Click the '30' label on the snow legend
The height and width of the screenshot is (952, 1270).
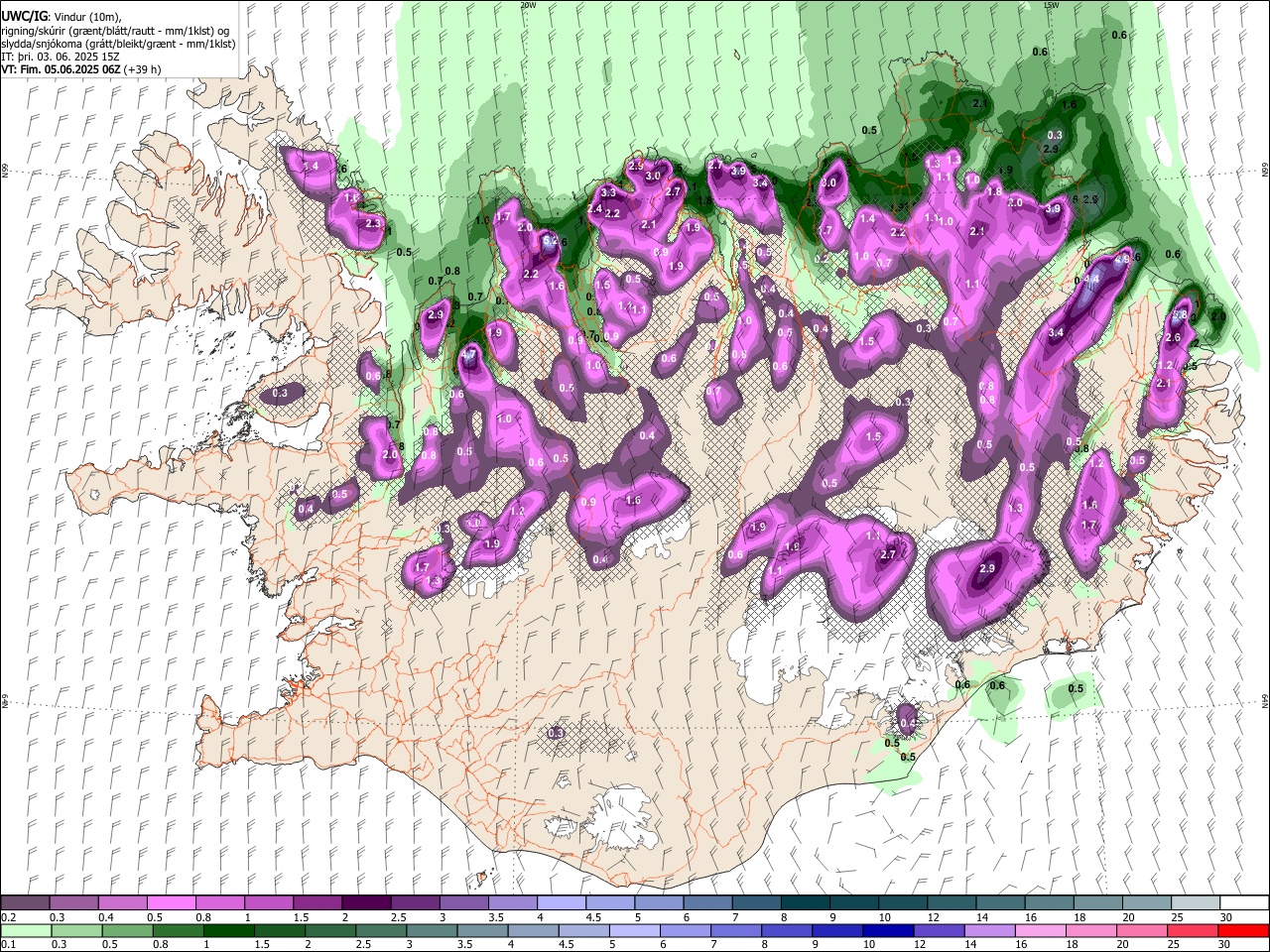[1225, 917]
